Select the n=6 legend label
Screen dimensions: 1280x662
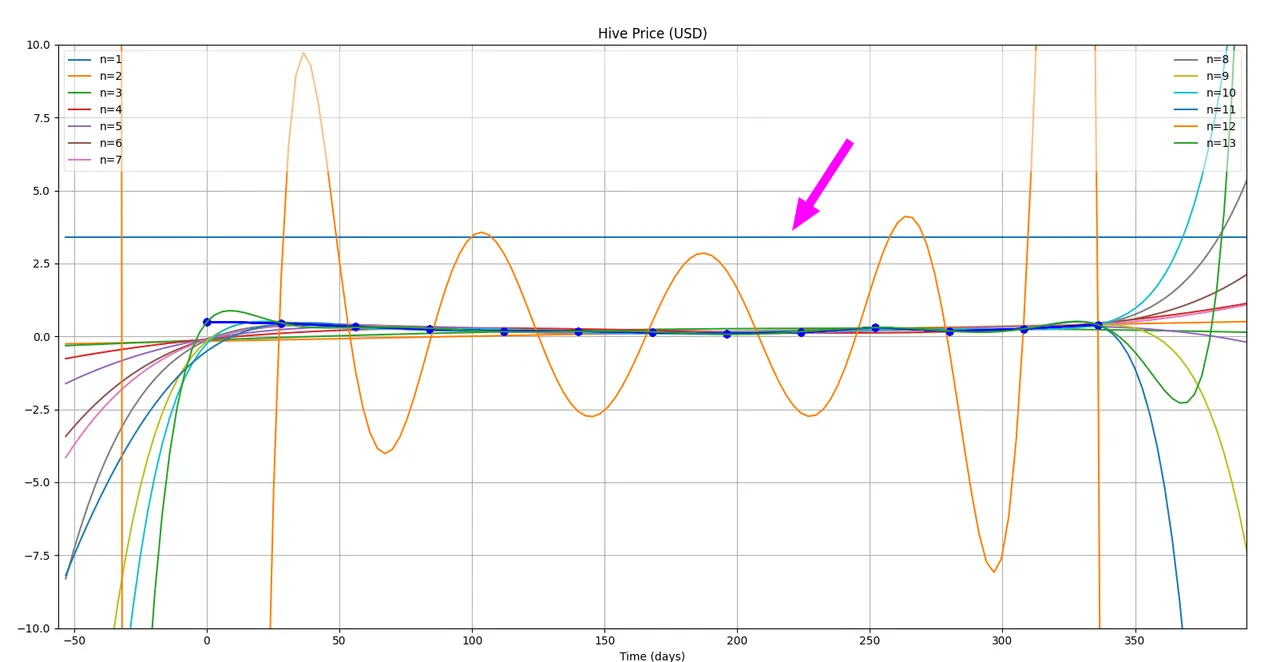click(110, 143)
